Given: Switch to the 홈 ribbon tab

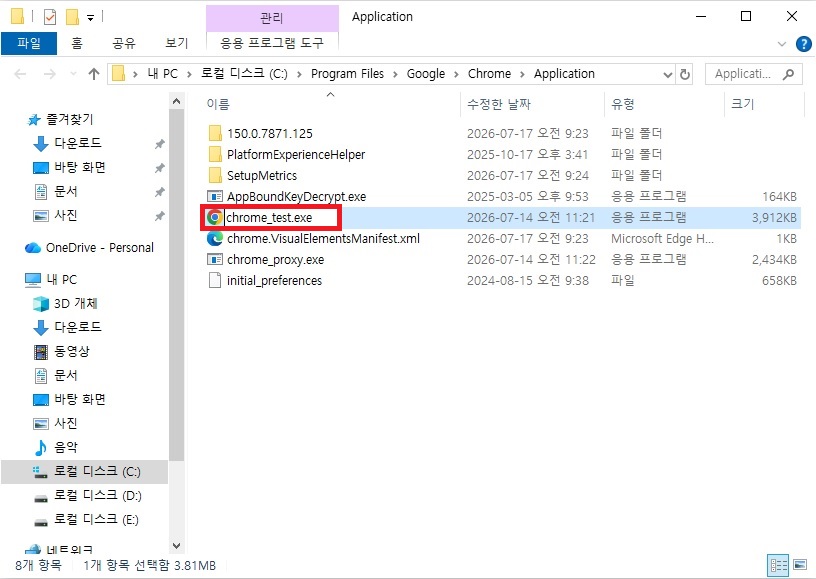Looking at the screenshot, I should (x=77, y=43).
